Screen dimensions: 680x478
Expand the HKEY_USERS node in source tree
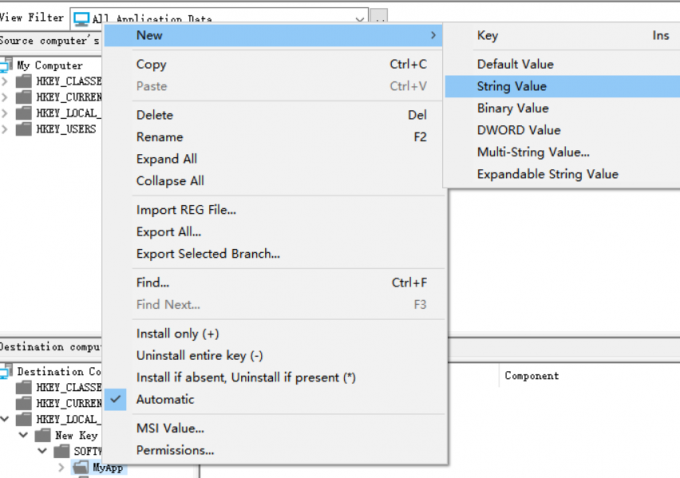tap(5, 129)
